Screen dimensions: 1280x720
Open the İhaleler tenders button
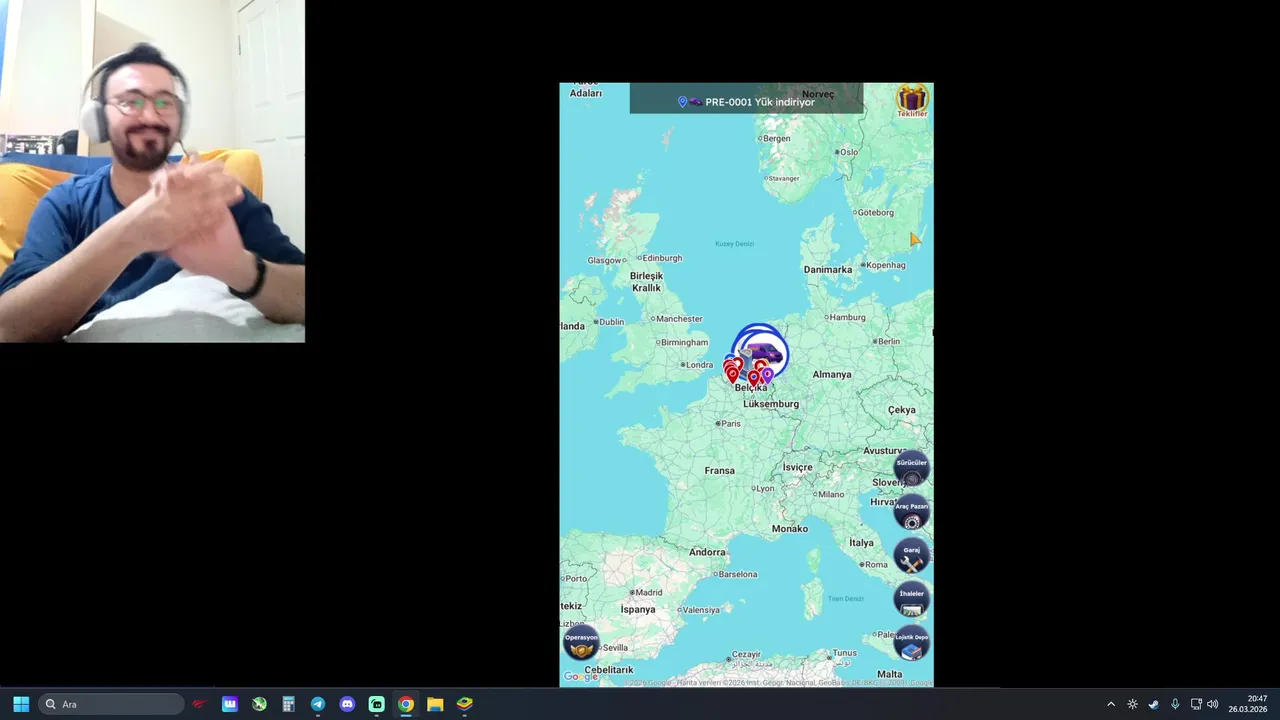(911, 599)
